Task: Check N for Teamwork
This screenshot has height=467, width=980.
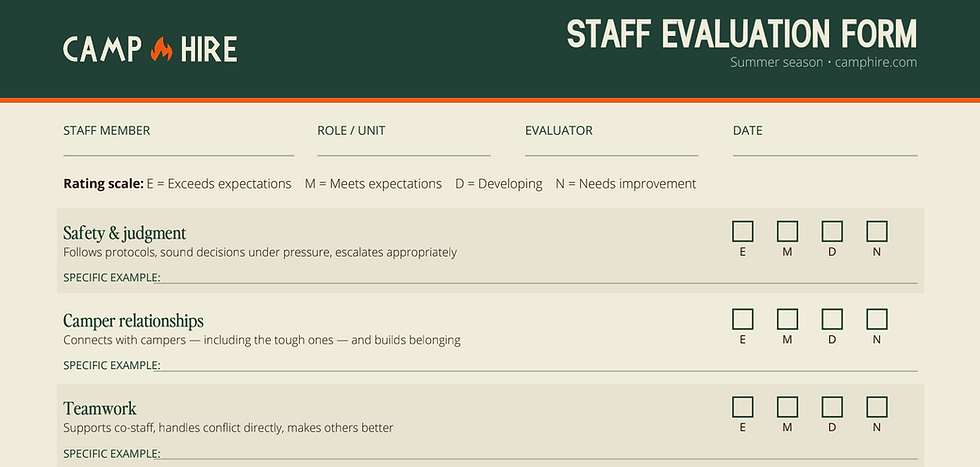Action: 877,407
